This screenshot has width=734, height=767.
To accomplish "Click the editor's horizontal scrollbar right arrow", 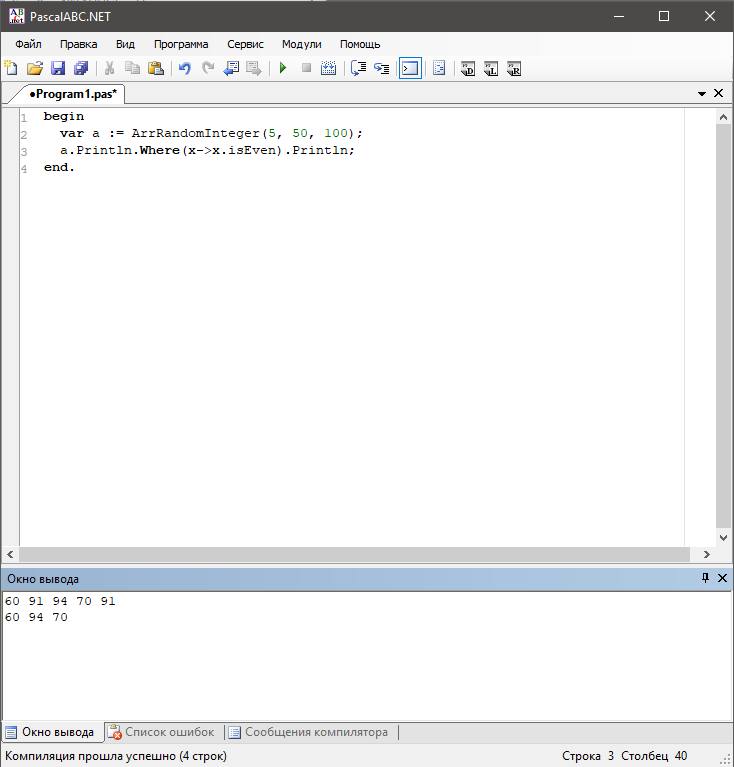I will pos(707,554).
